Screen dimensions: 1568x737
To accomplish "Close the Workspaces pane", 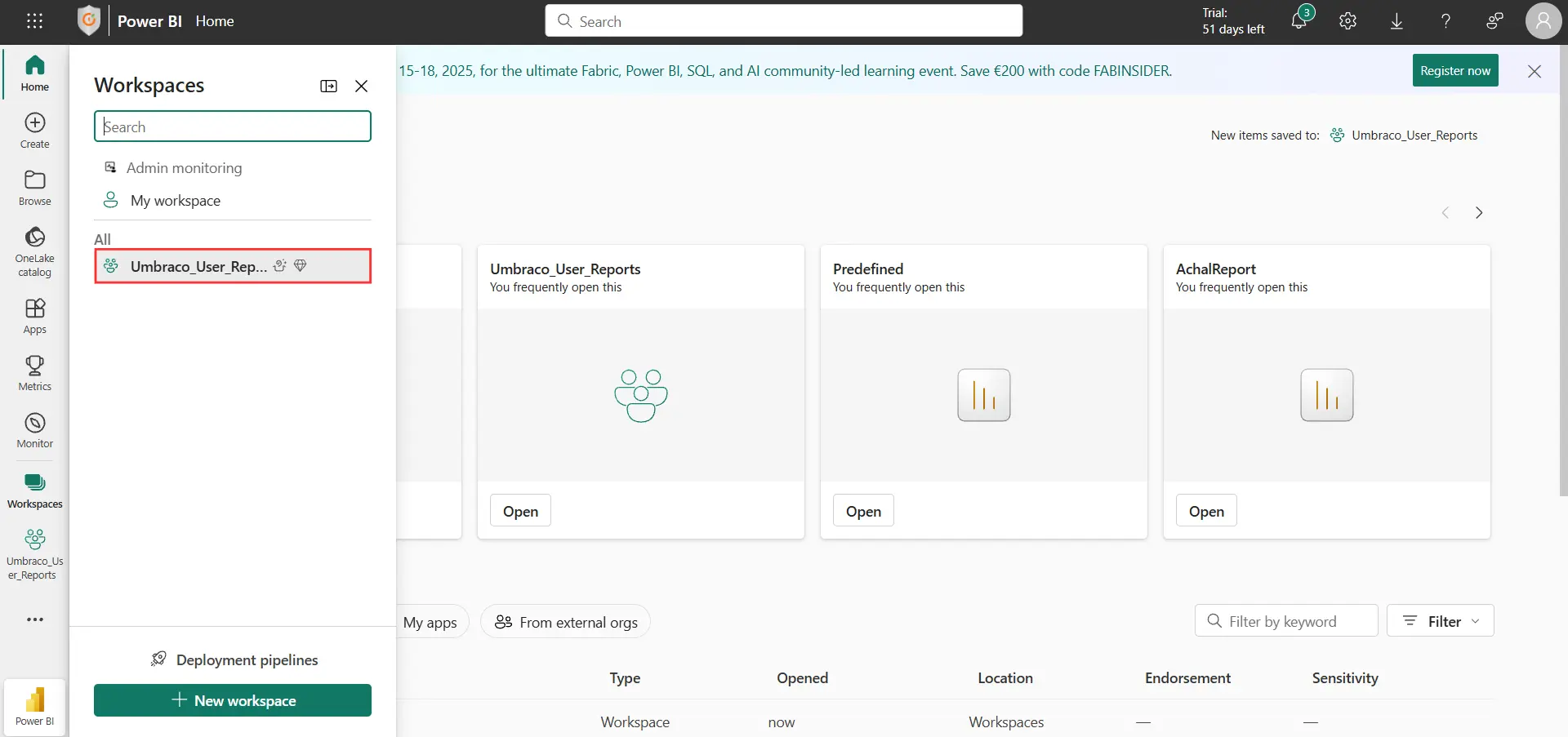I will pyautogui.click(x=361, y=86).
